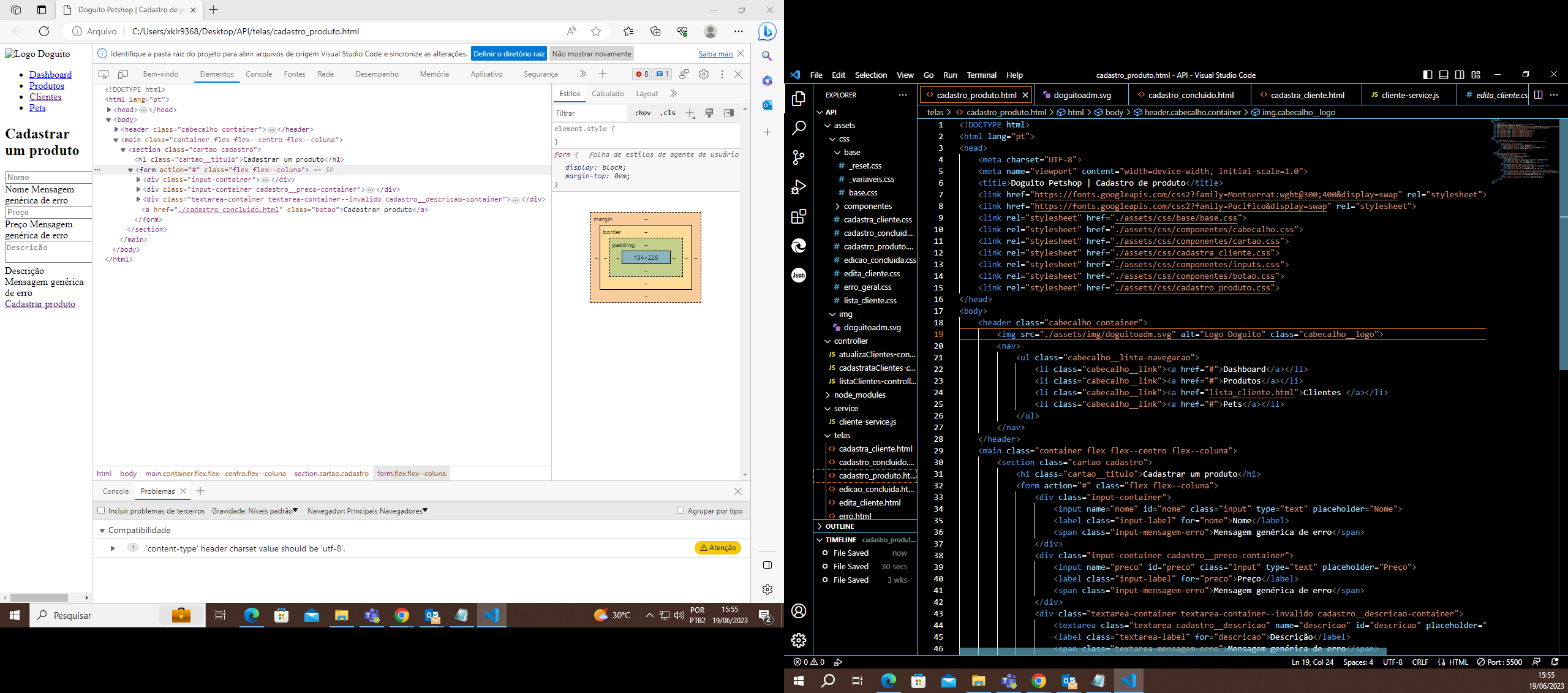Image resolution: width=1568 pixels, height=693 pixels.
Task: Open Accounts icon in VS Code activity bar
Action: point(799,611)
